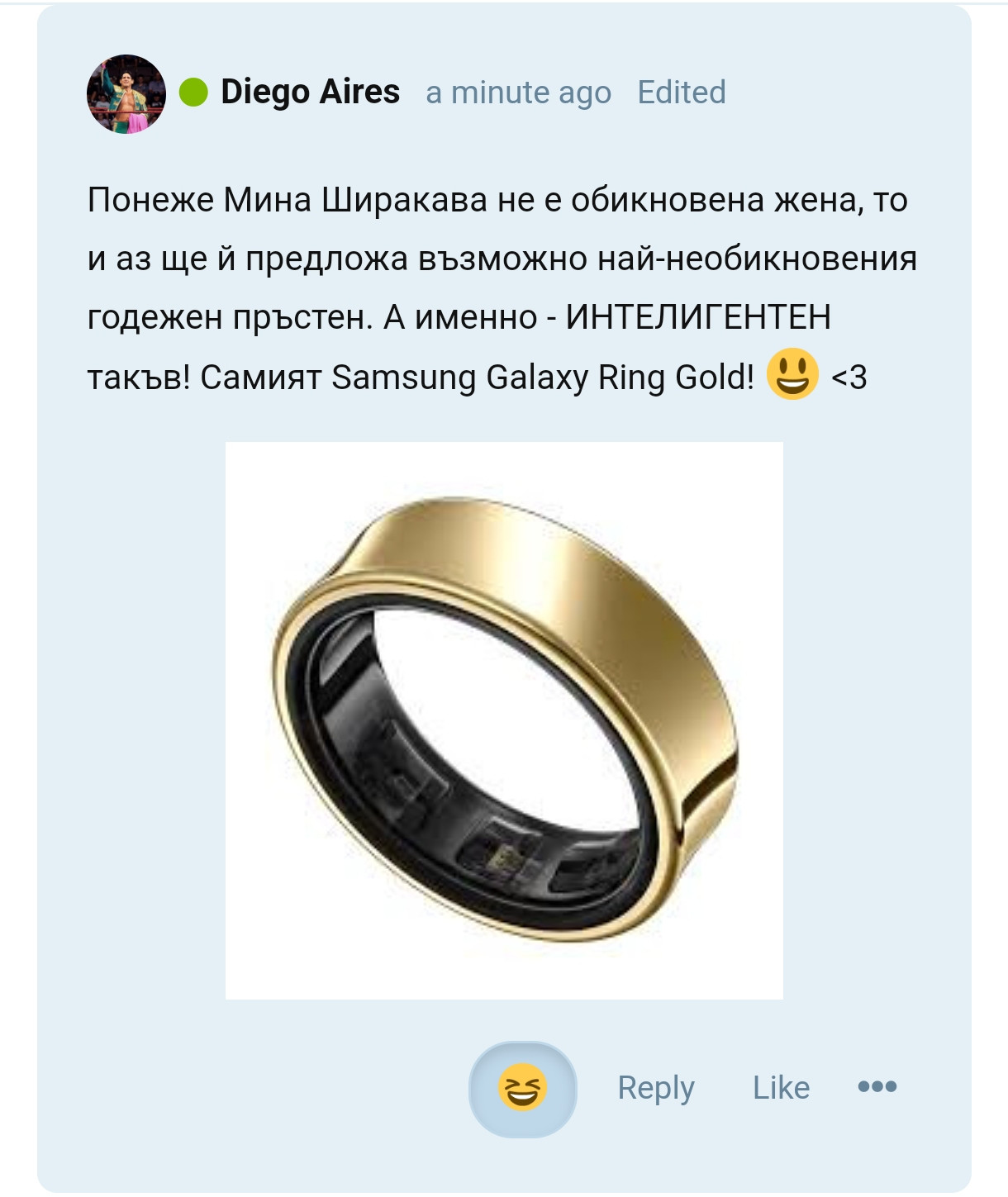Open the three-dot more options menu
1008x1197 pixels.
[877, 1086]
